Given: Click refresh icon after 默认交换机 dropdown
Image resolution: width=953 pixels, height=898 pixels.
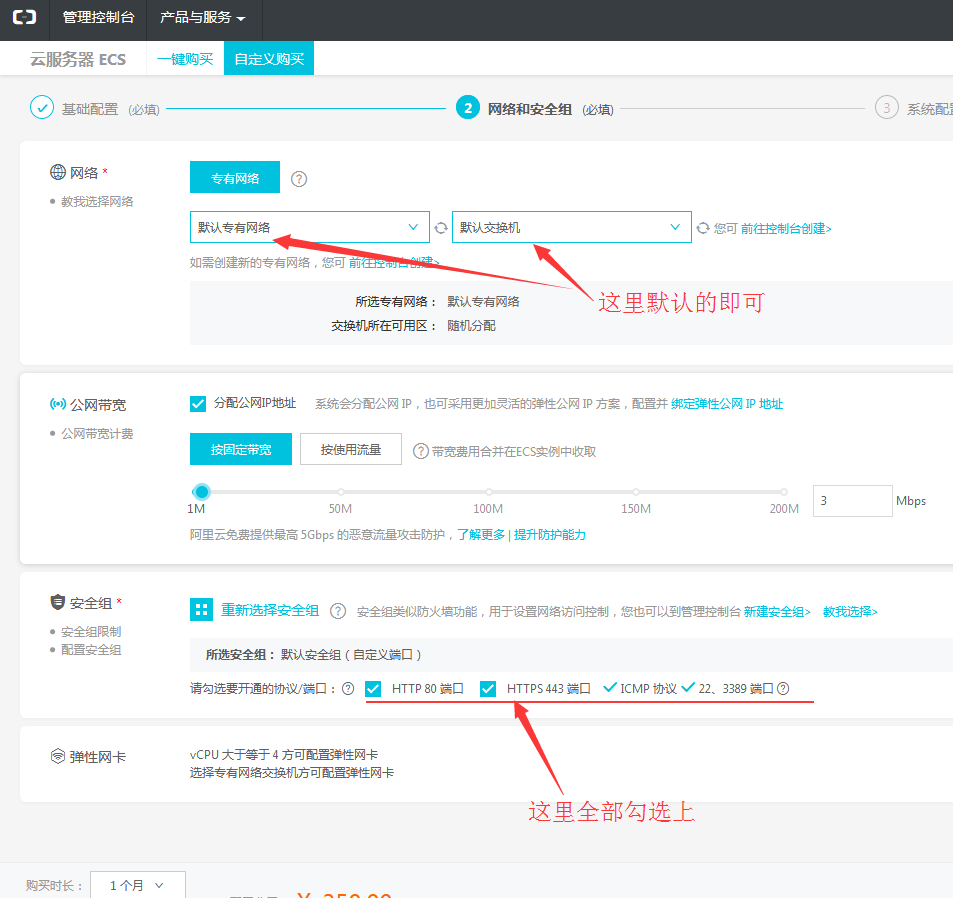Looking at the screenshot, I should click(x=703, y=228).
